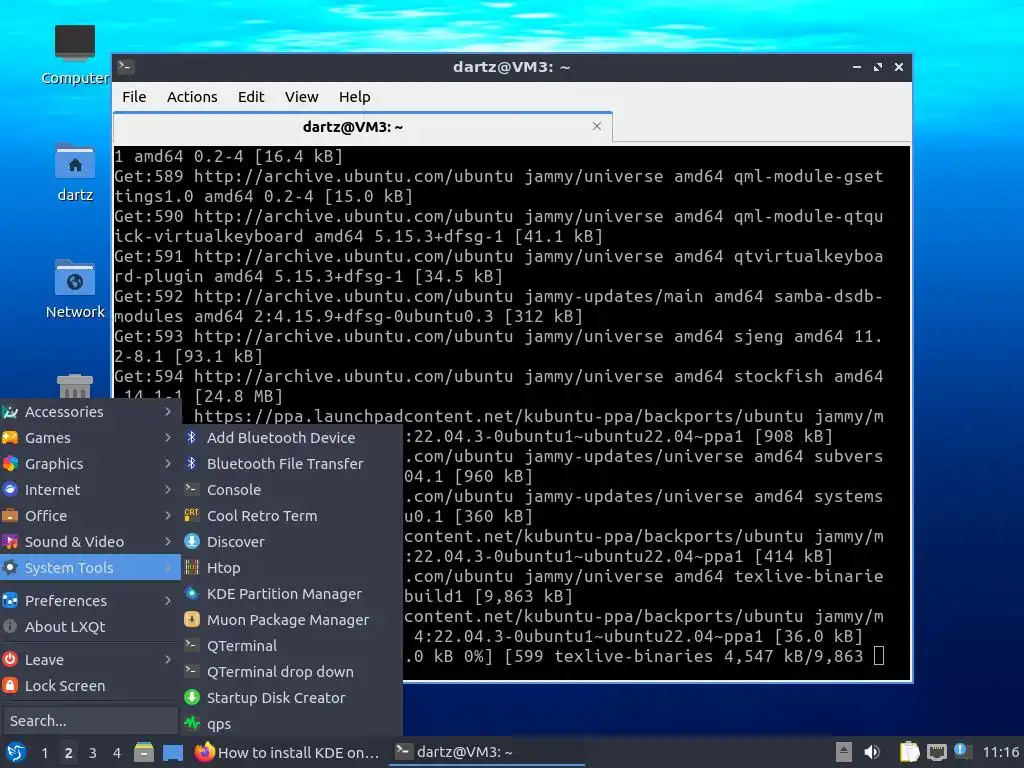The height and width of the screenshot is (768, 1024).
Task: Select virtual desktop 2 in pager
Action: click(x=68, y=753)
